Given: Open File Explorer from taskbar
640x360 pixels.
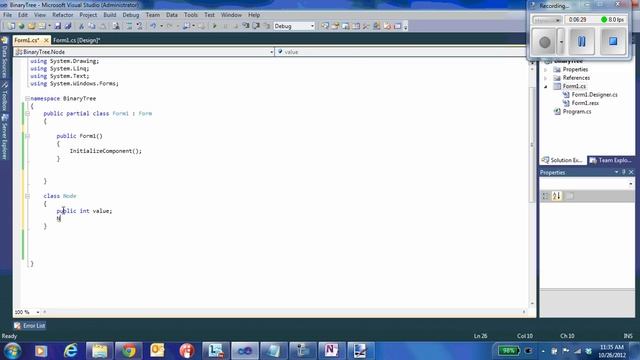Looking at the screenshot, I should [100, 351].
